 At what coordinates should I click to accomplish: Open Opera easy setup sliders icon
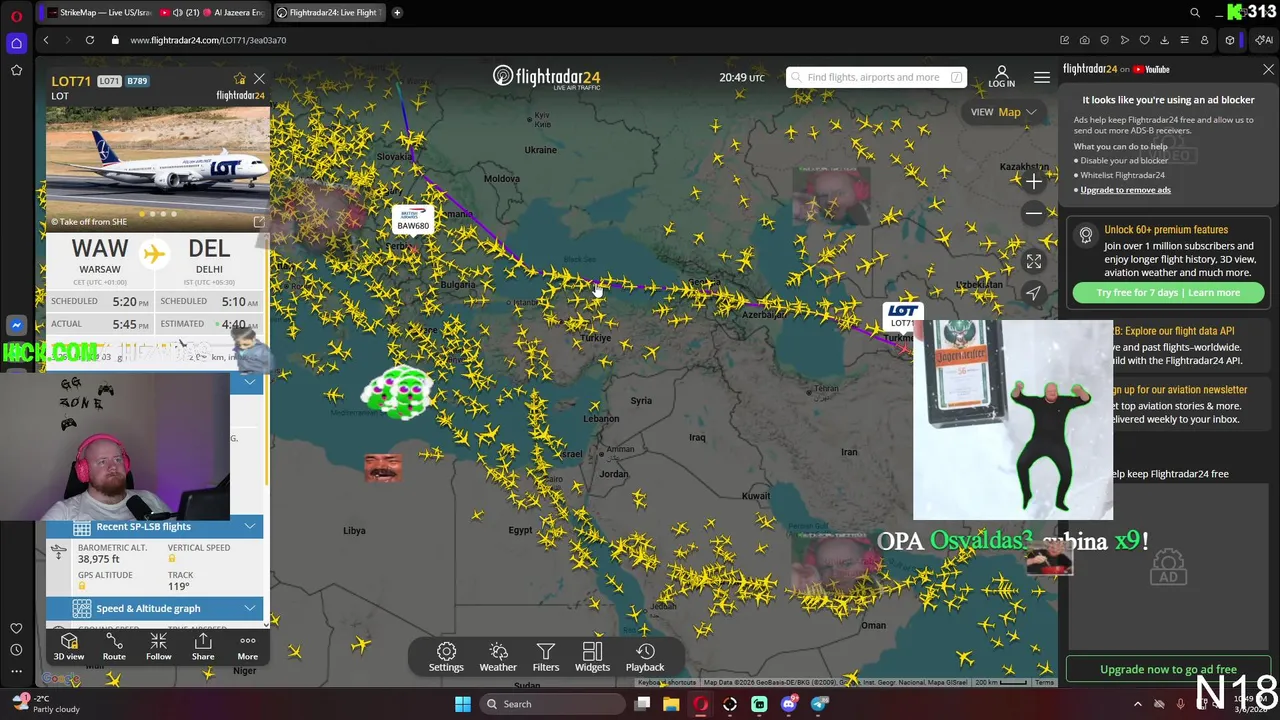coord(1184,40)
